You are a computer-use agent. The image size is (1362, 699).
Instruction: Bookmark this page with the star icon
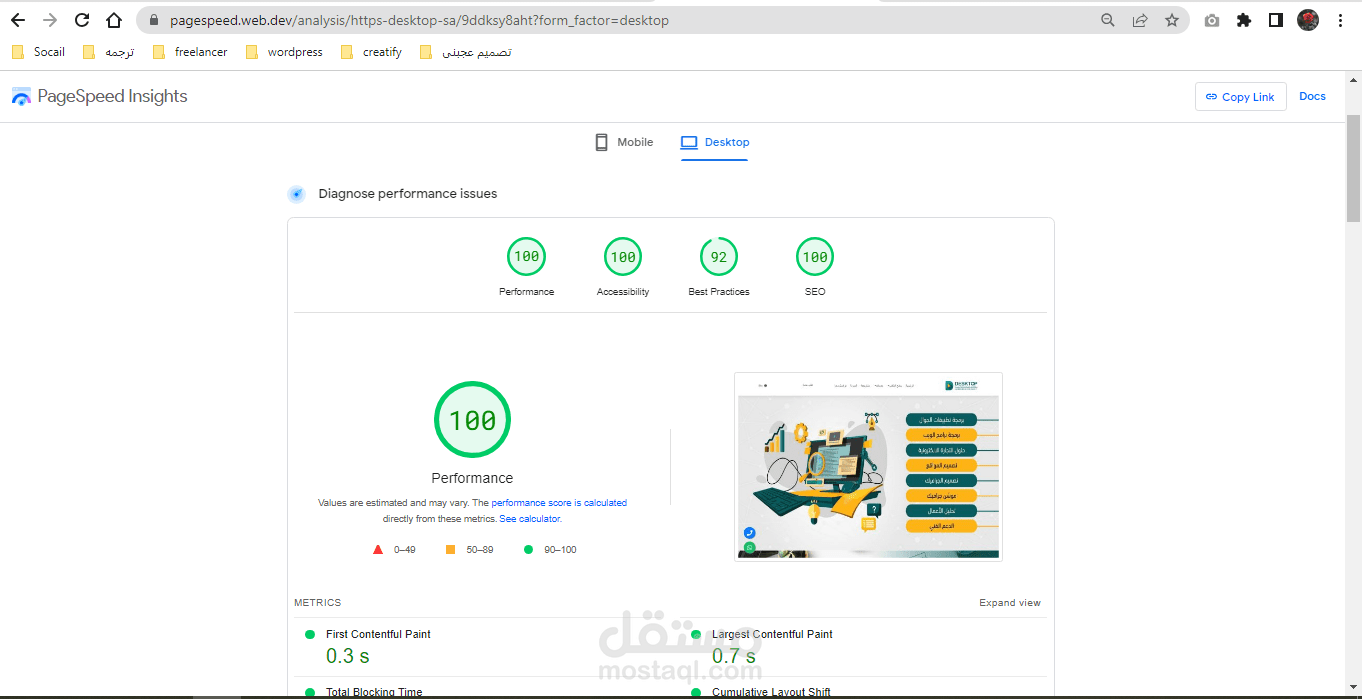click(1172, 20)
